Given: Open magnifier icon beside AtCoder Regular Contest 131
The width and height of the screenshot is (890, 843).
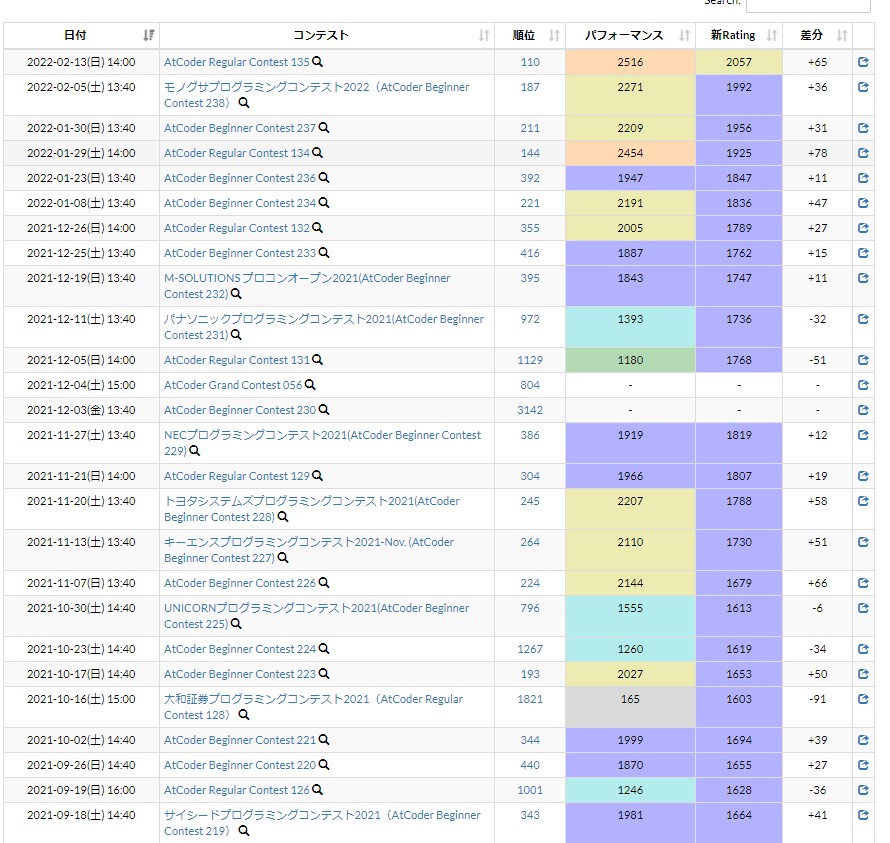Looking at the screenshot, I should [x=318, y=360].
